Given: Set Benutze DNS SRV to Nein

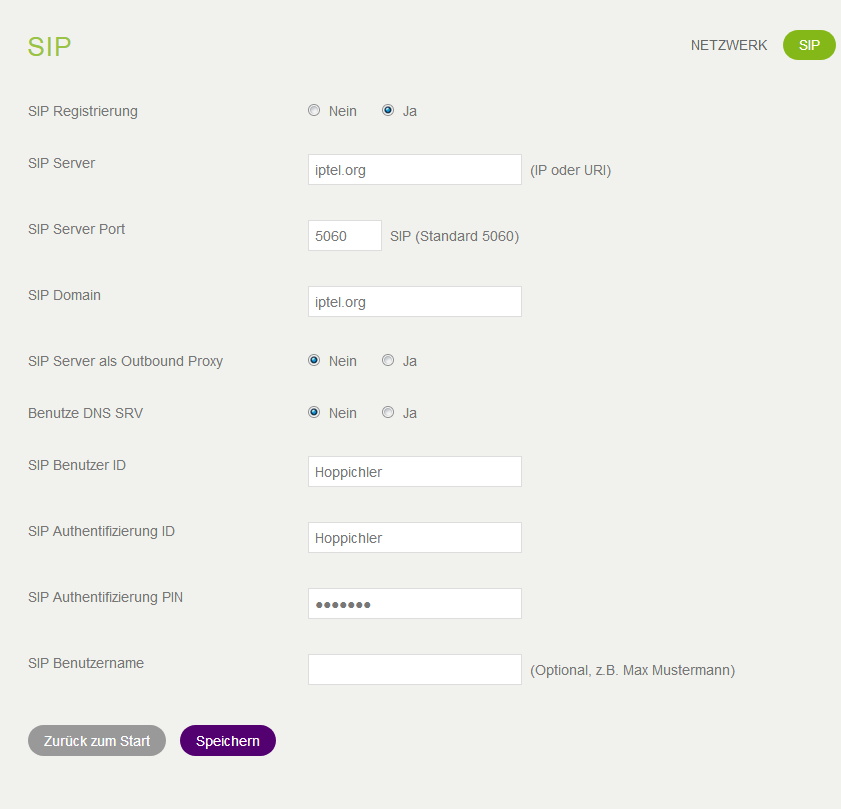Looking at the screenshot, I should click(314, 413).
